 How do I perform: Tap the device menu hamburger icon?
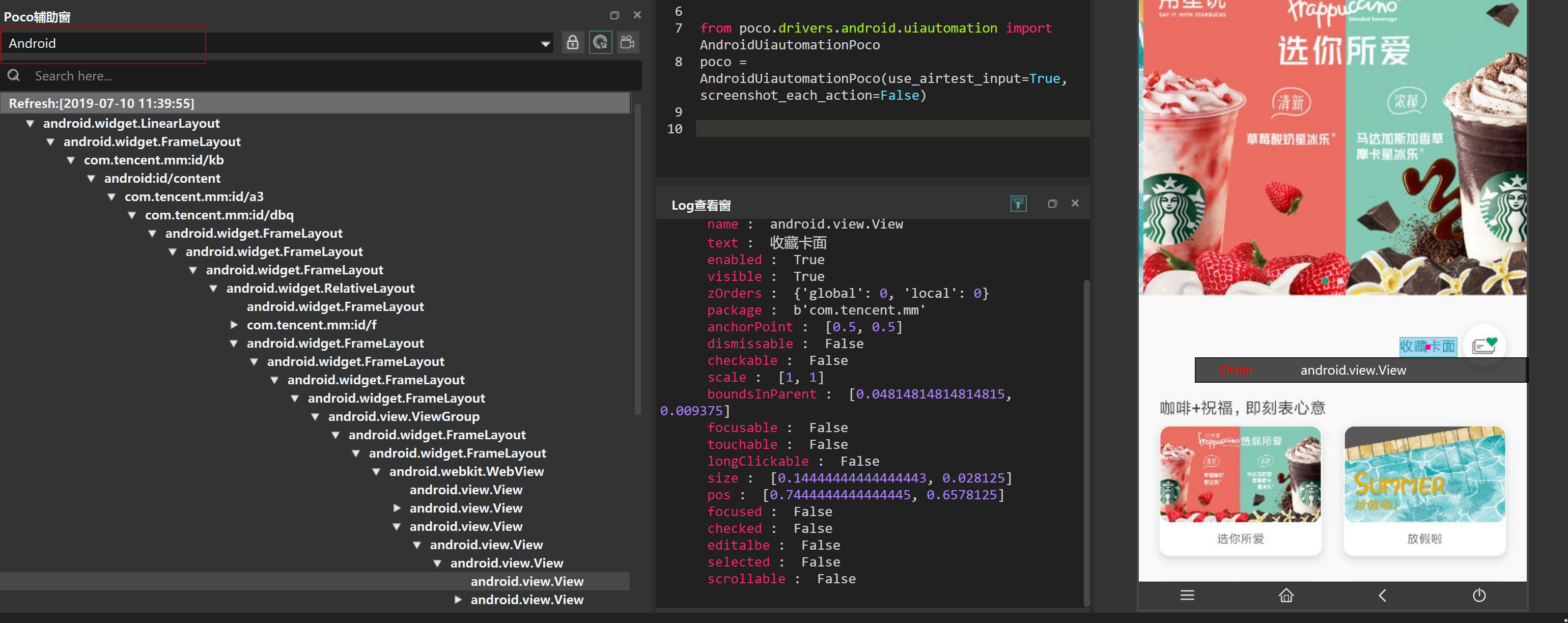(1187, 595)
